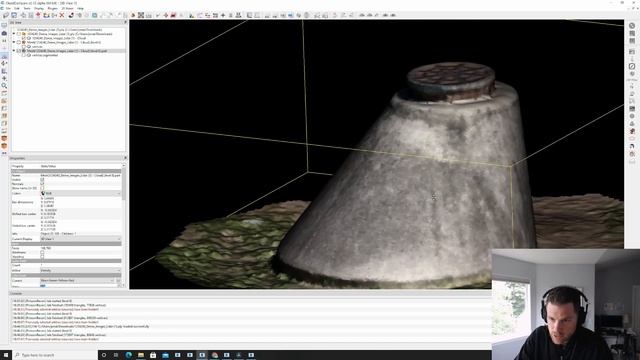Click the highlighted icon in left view toolbar
Viewport: 640px width, 360px height.
click(4, 56)
